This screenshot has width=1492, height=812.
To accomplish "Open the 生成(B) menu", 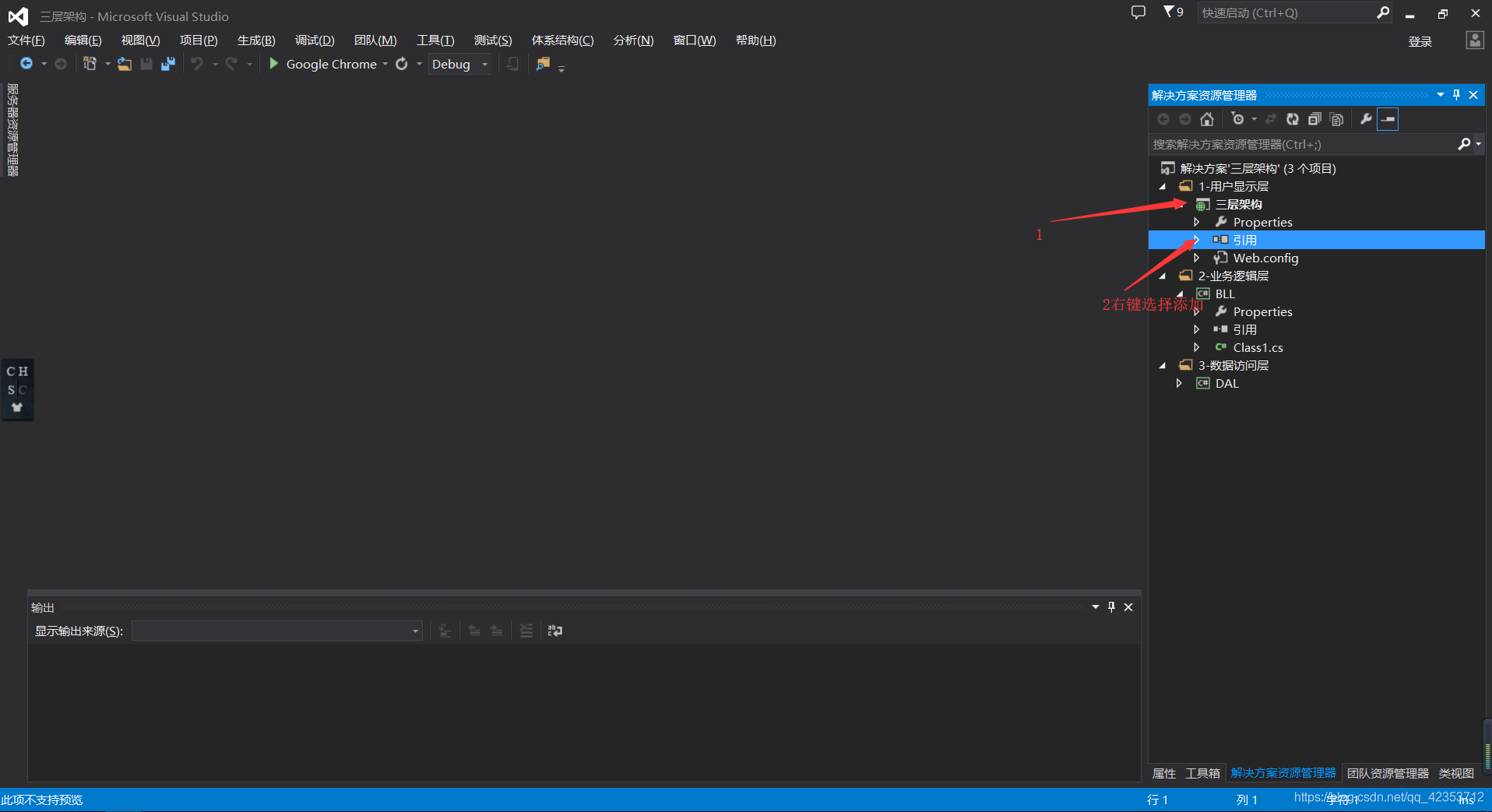I will point(256,40).
